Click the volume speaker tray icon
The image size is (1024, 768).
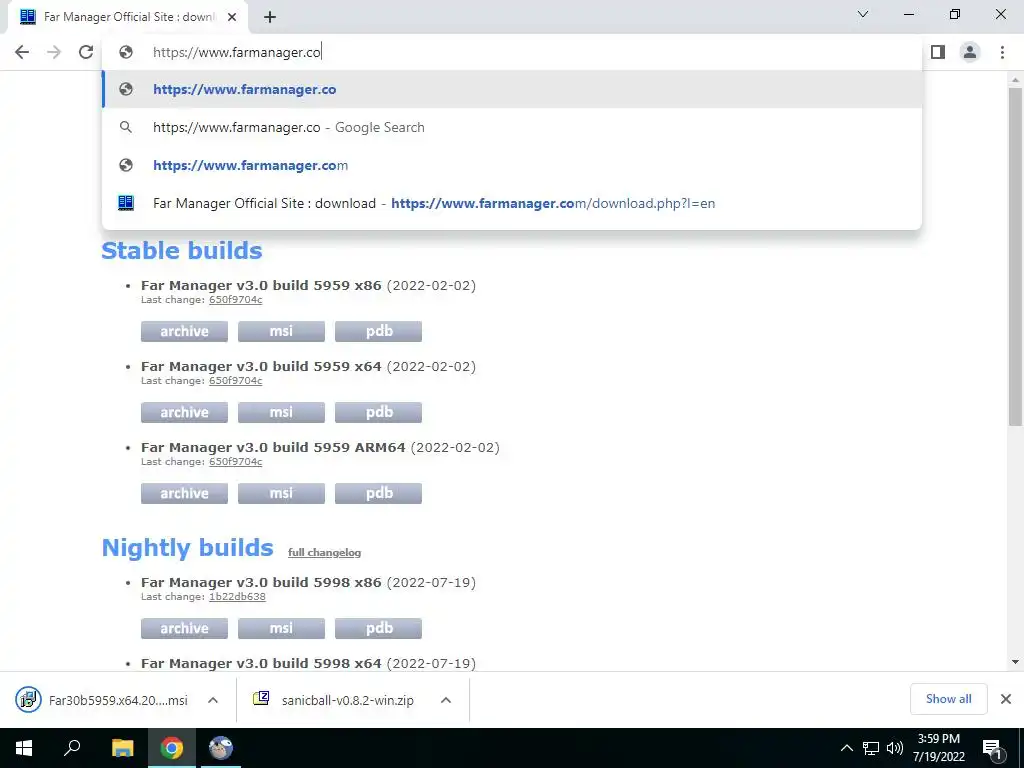[x=895, y=748]
